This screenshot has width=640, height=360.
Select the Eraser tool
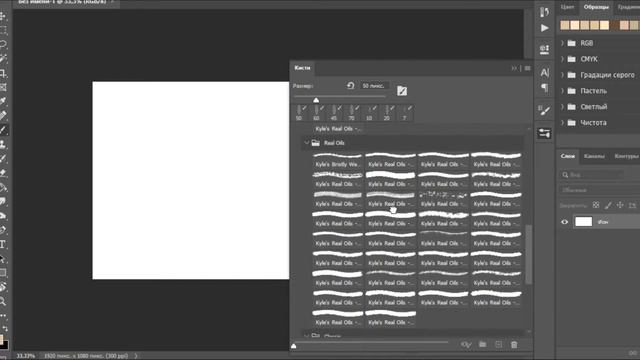(x=3, y=173)
